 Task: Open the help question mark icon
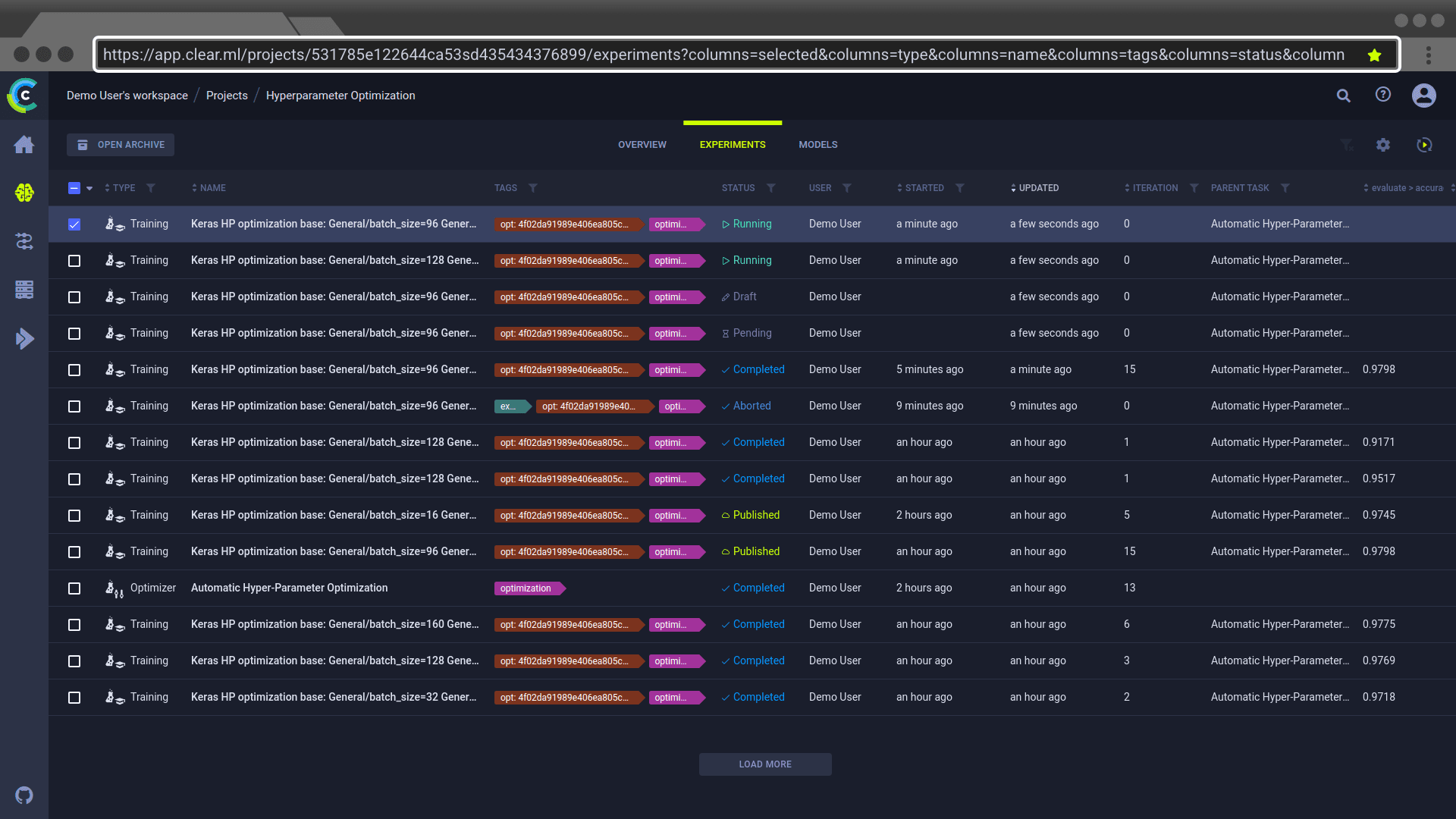click(x=1383, y=95)
